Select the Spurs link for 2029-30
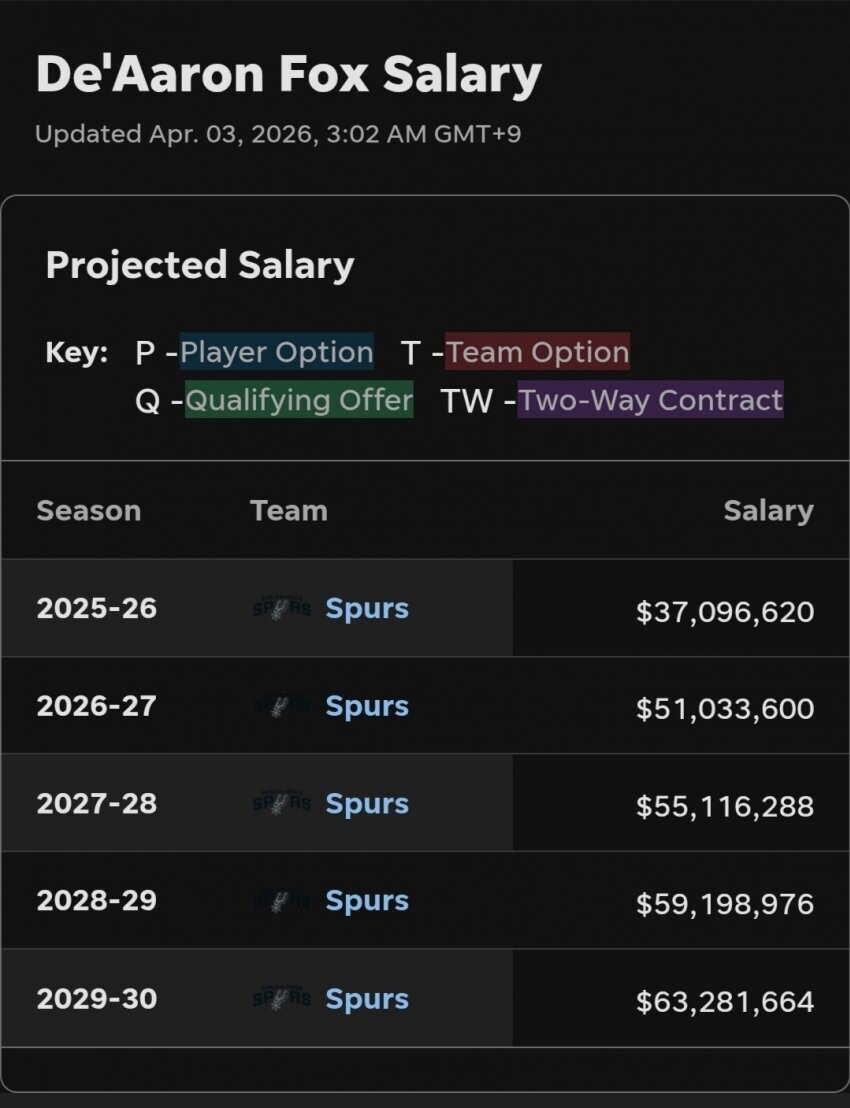Image resolution: width=850 pixels, height=1108 pixels. 367,999
